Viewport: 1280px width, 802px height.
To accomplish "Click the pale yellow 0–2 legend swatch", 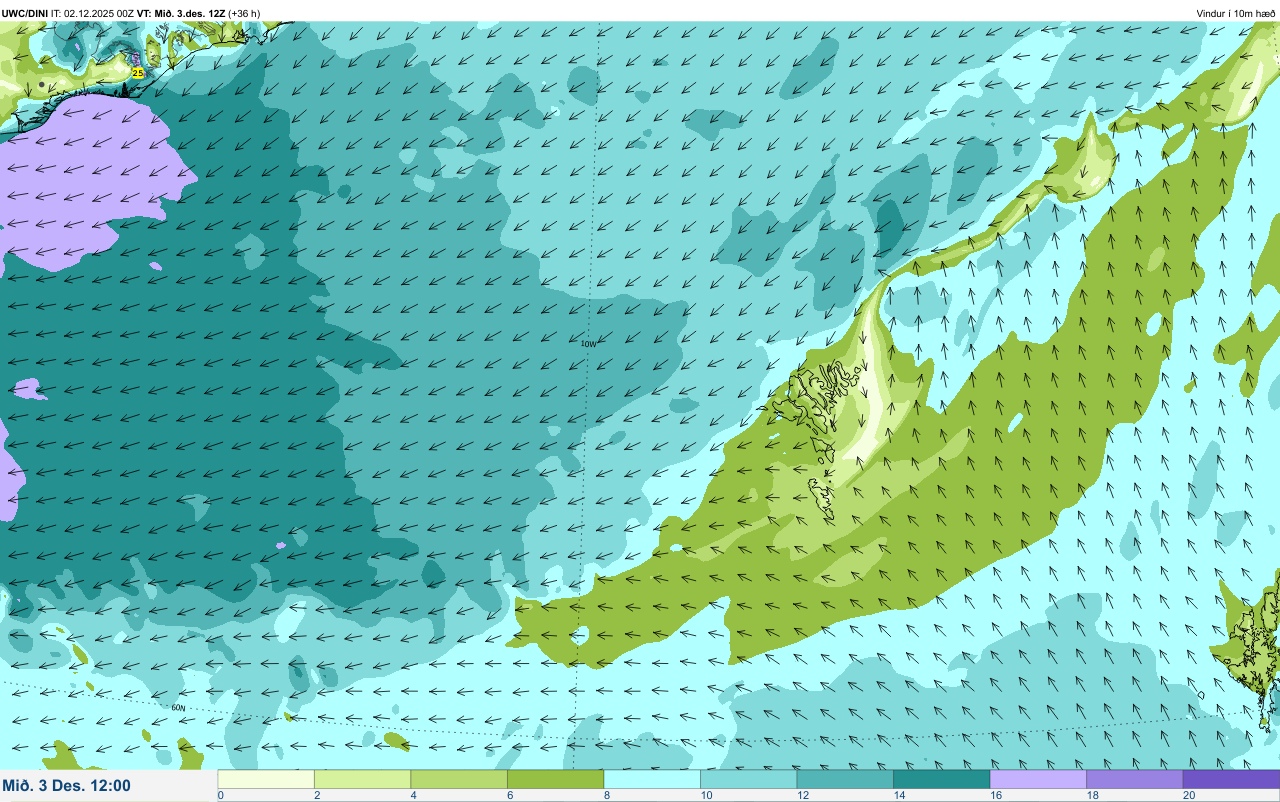I will click(266, 779).
